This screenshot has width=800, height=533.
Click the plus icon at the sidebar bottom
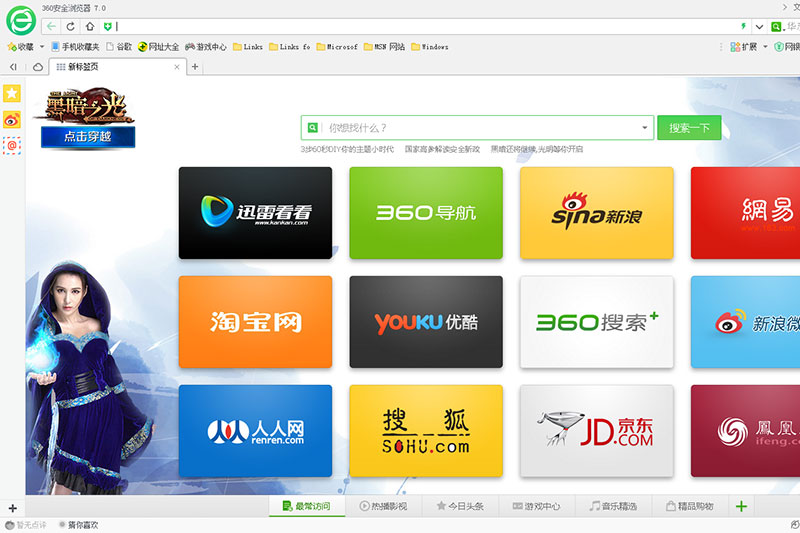(x=12, y=508)
